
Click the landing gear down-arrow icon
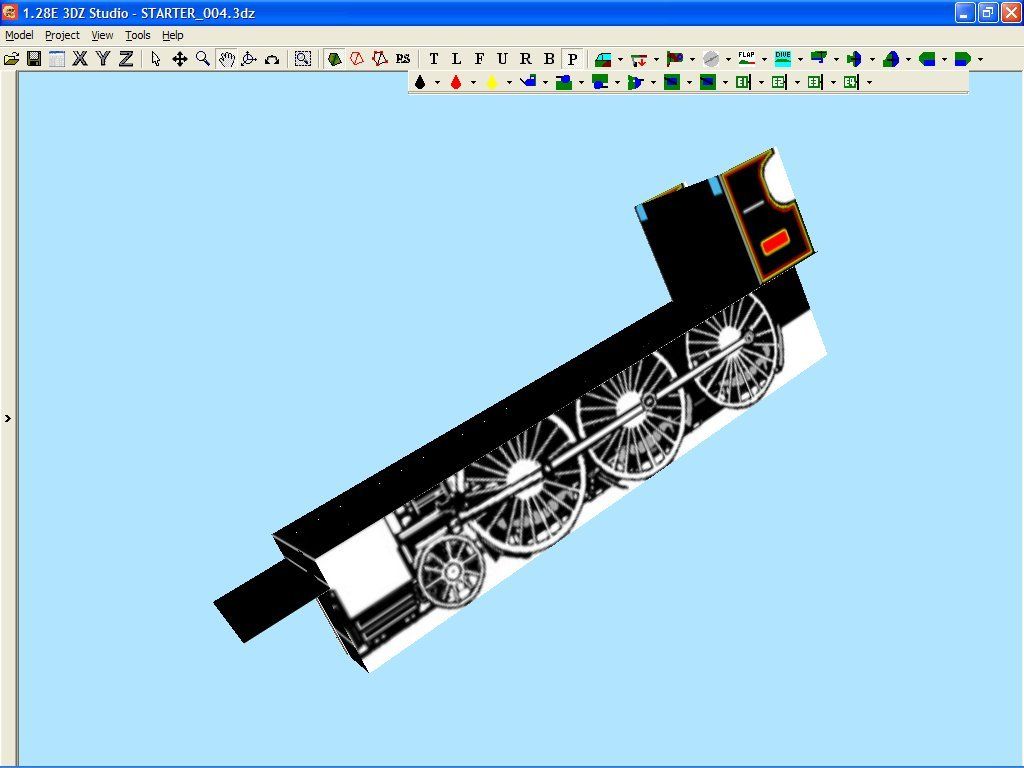coord(639,59)
